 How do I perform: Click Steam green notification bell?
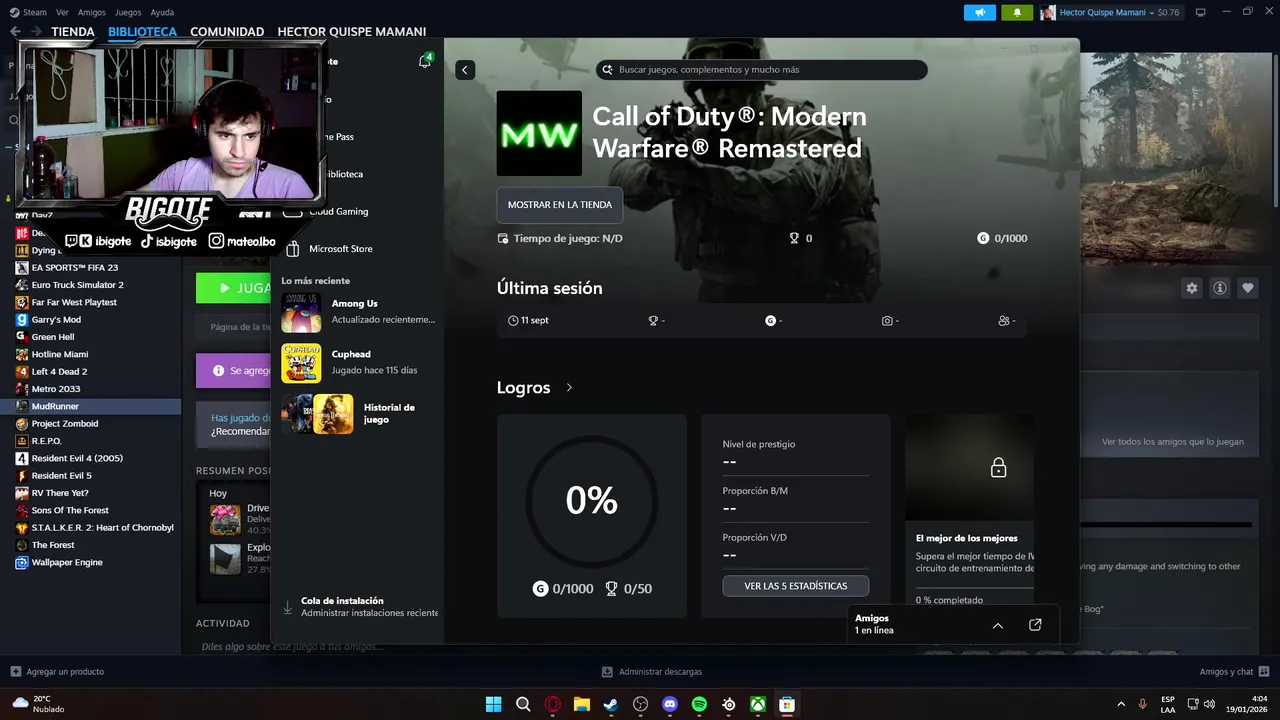pyautogui.click(x=1018, y=12)
